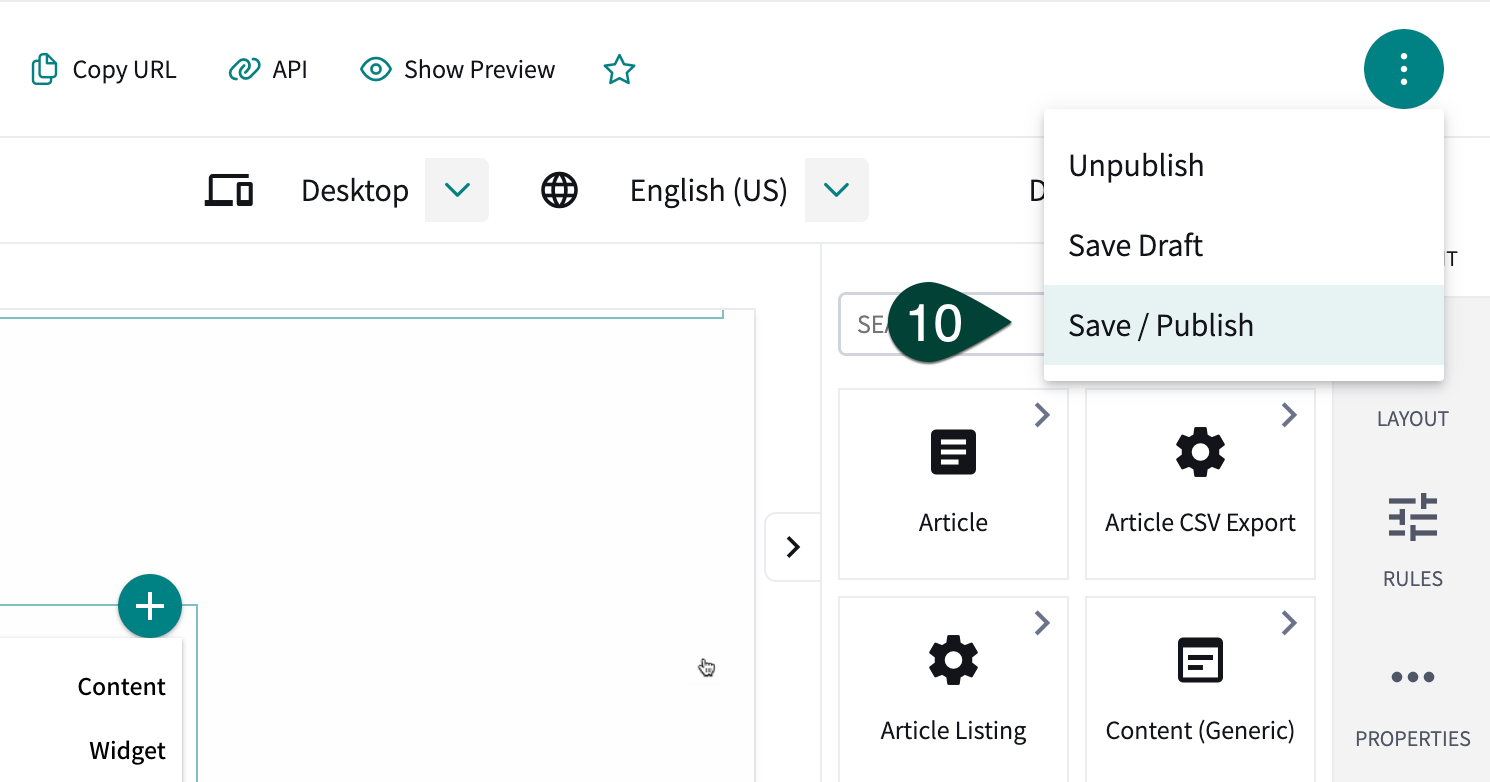Open the Rules sidebar tab

click(1412, 540)
